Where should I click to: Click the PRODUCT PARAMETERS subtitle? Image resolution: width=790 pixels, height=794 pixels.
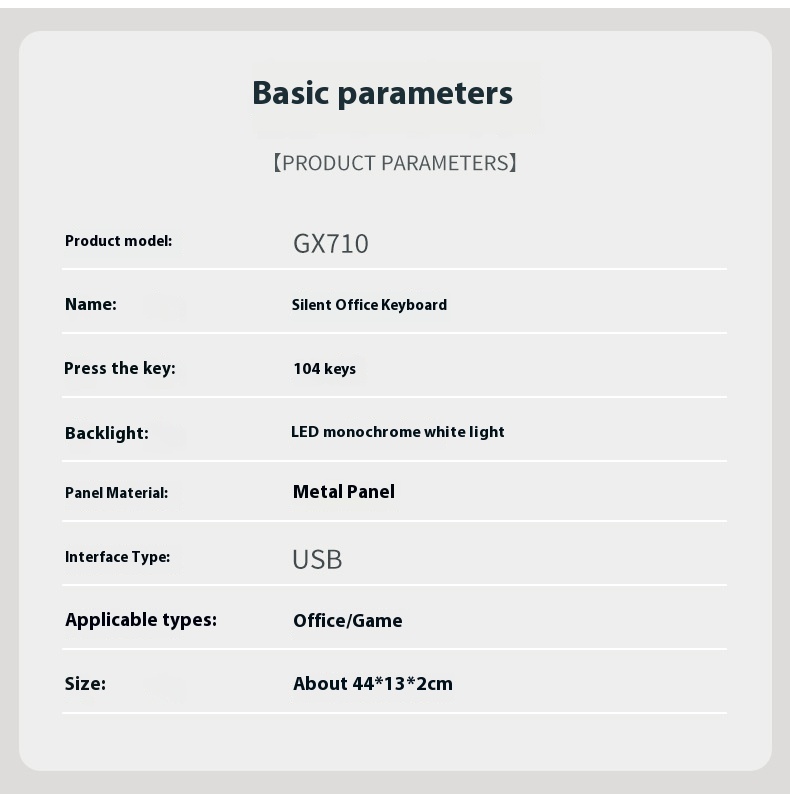pyautogui.click(x=395, y=163)
